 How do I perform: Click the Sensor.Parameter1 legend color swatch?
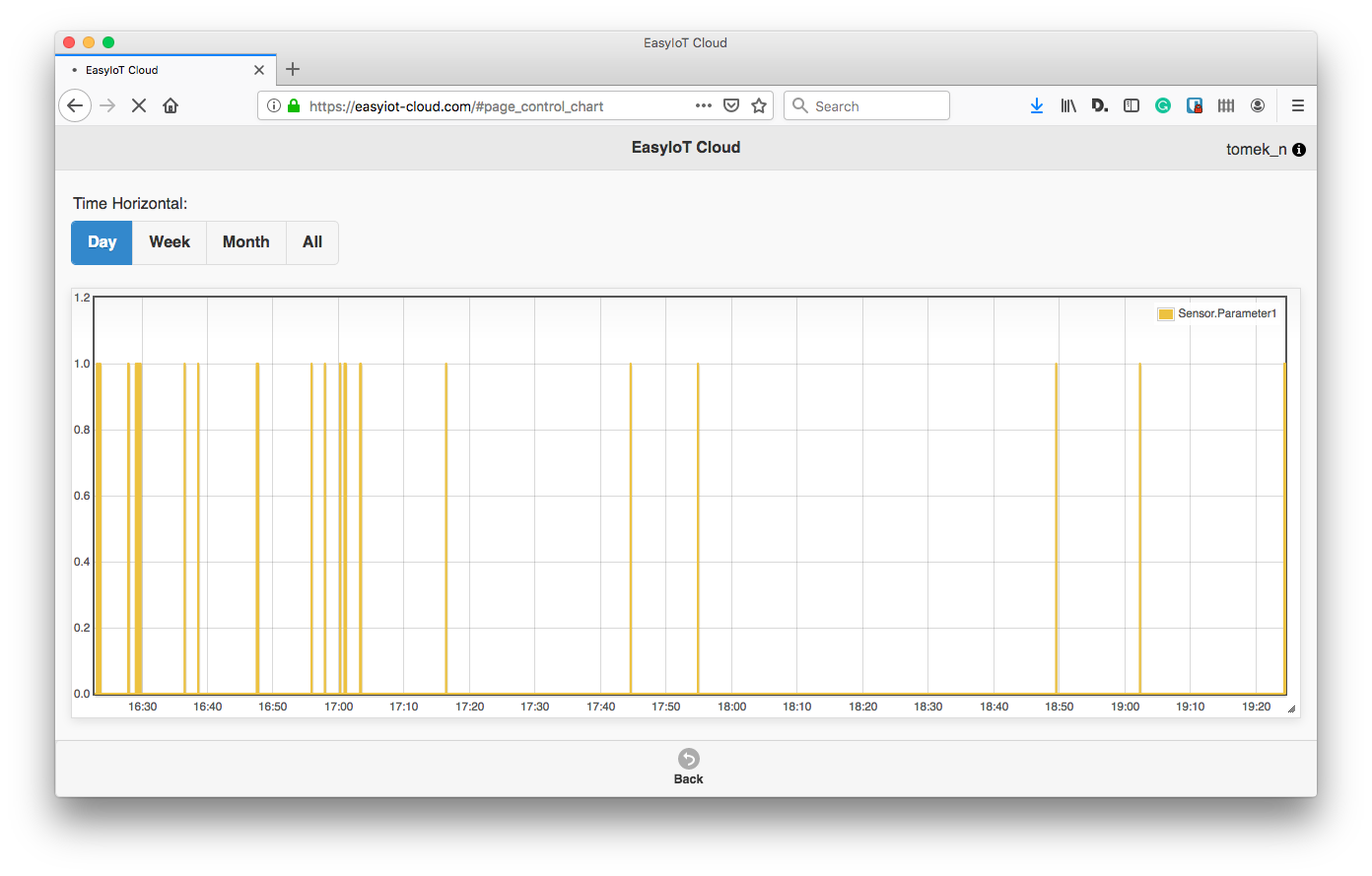point(1166,313)
